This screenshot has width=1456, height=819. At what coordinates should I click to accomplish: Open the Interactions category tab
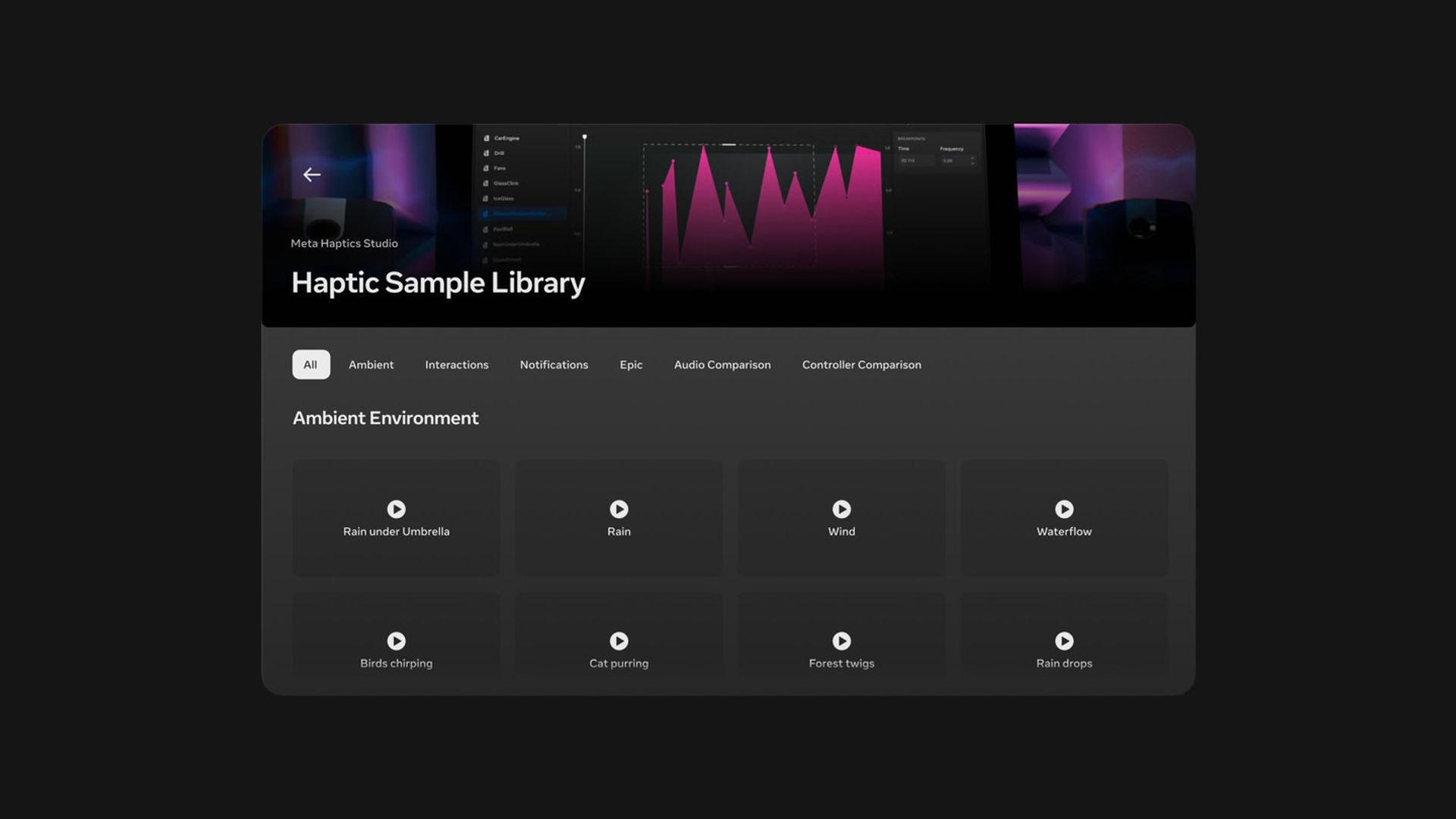click(x=457, y=365)
